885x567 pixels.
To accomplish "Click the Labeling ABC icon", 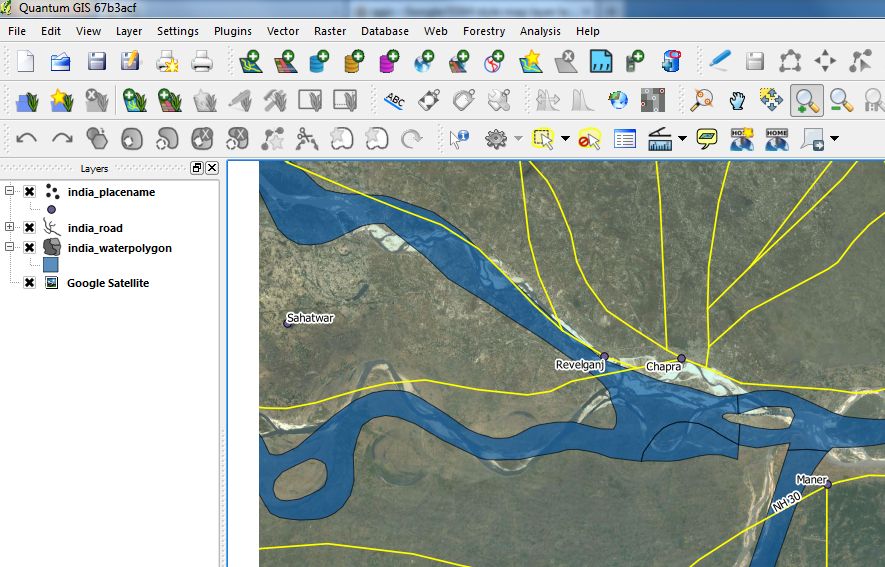I will [395, 100].
